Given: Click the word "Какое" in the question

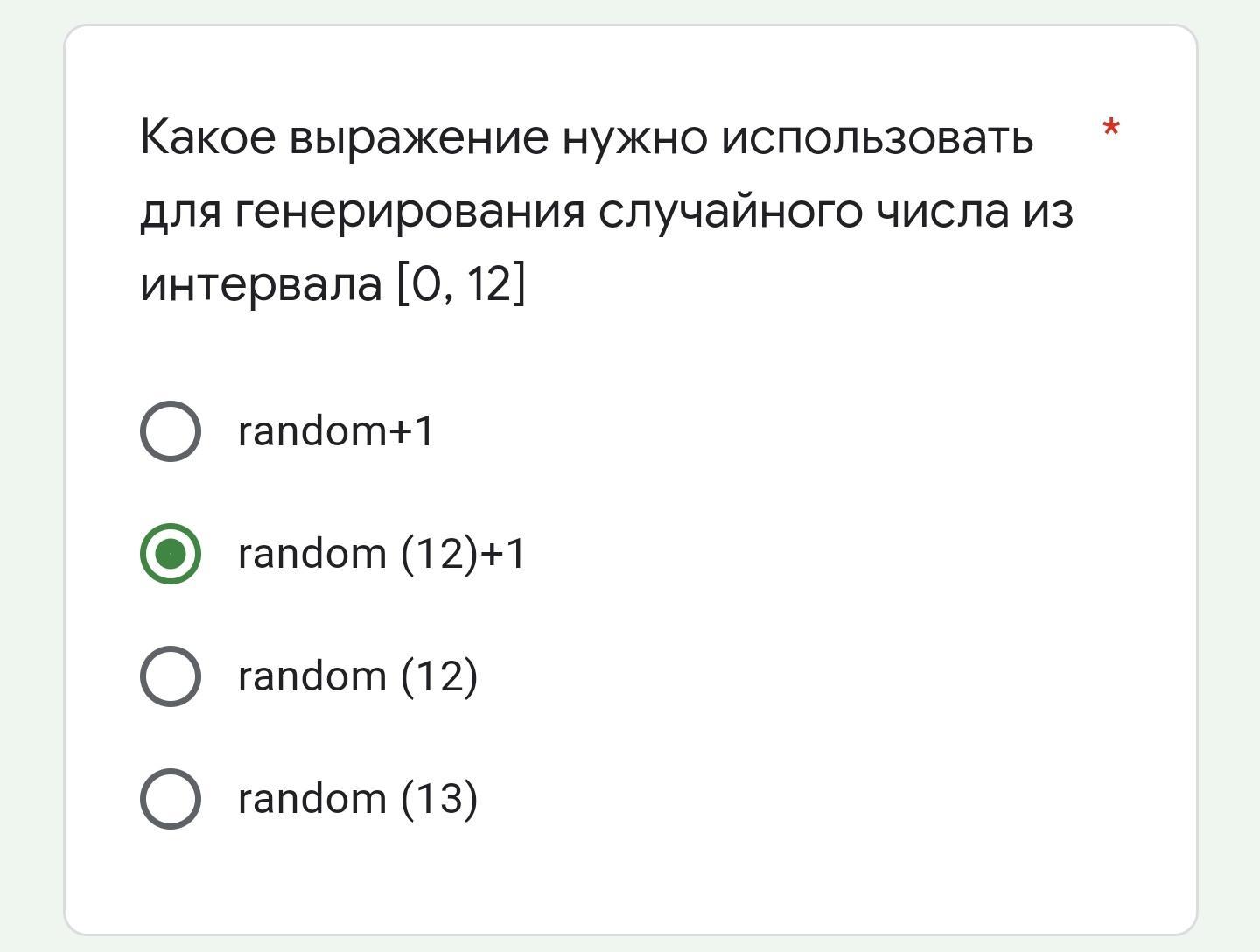Looking at the screenshot, I should coord(208,137).
